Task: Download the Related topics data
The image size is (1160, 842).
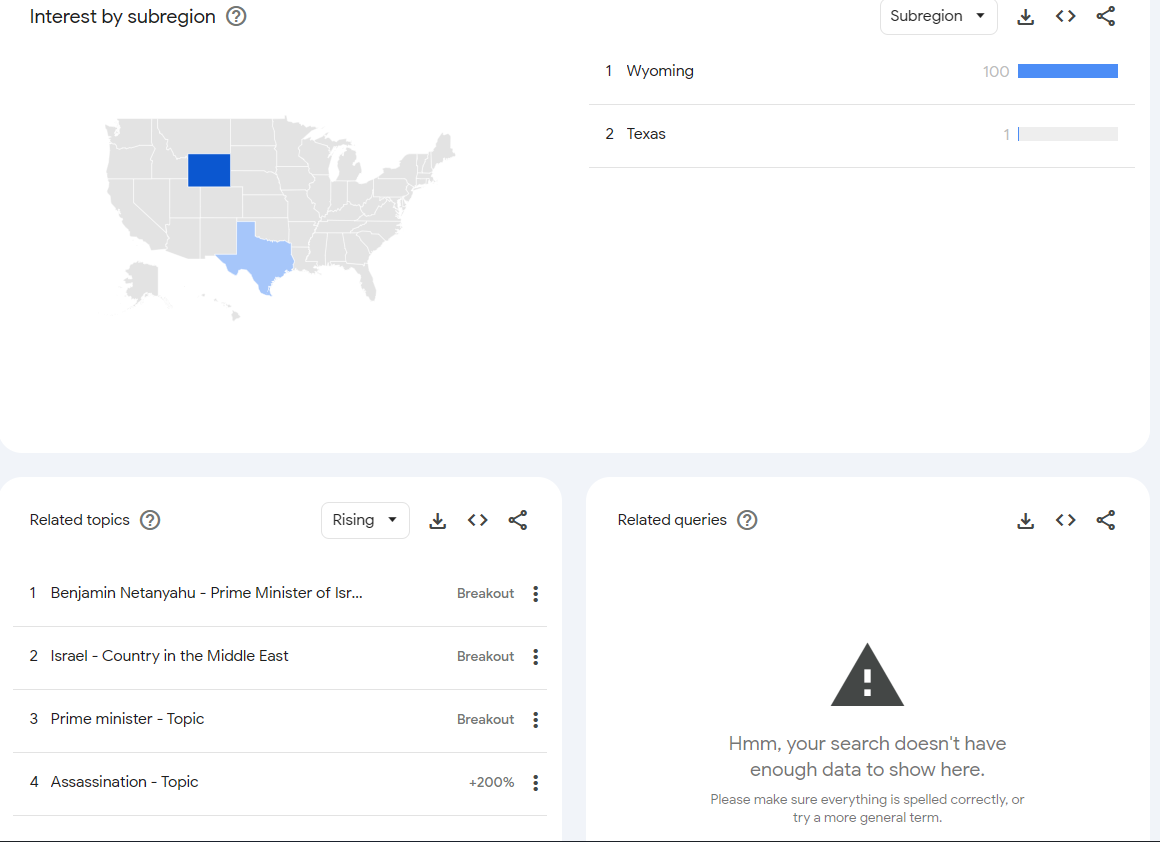Action: click(438, 521)
